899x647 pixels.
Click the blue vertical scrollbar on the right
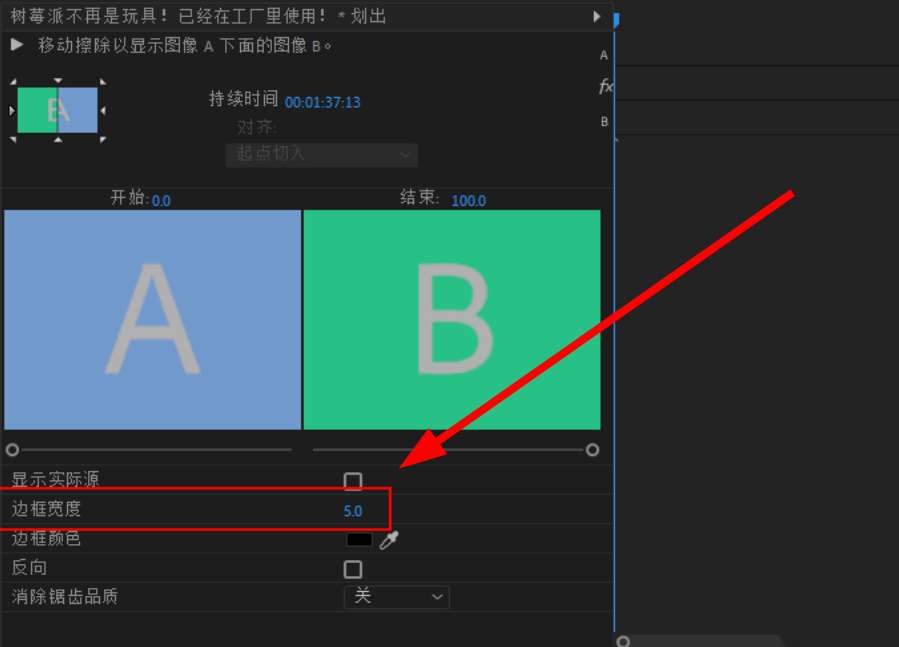614,300
